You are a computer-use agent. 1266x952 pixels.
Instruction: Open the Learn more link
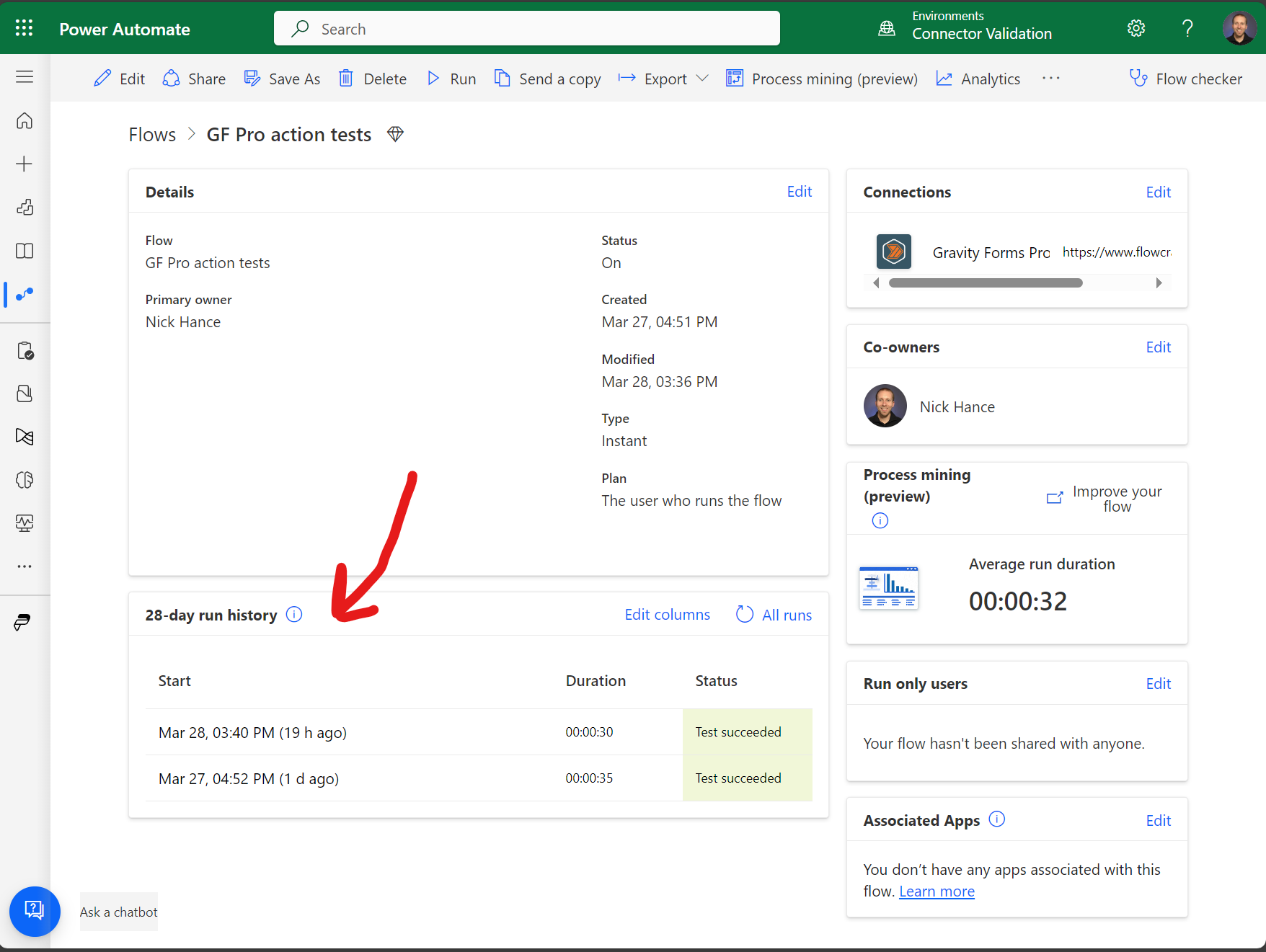[937, 891]
